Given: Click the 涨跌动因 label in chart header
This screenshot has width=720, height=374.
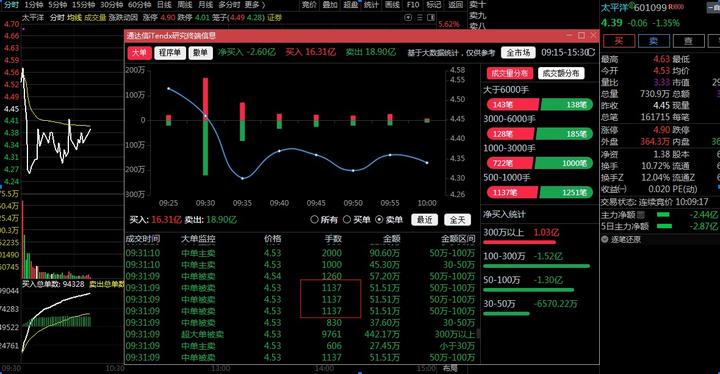Looking at the screenshot, I should tap(123, 17).
